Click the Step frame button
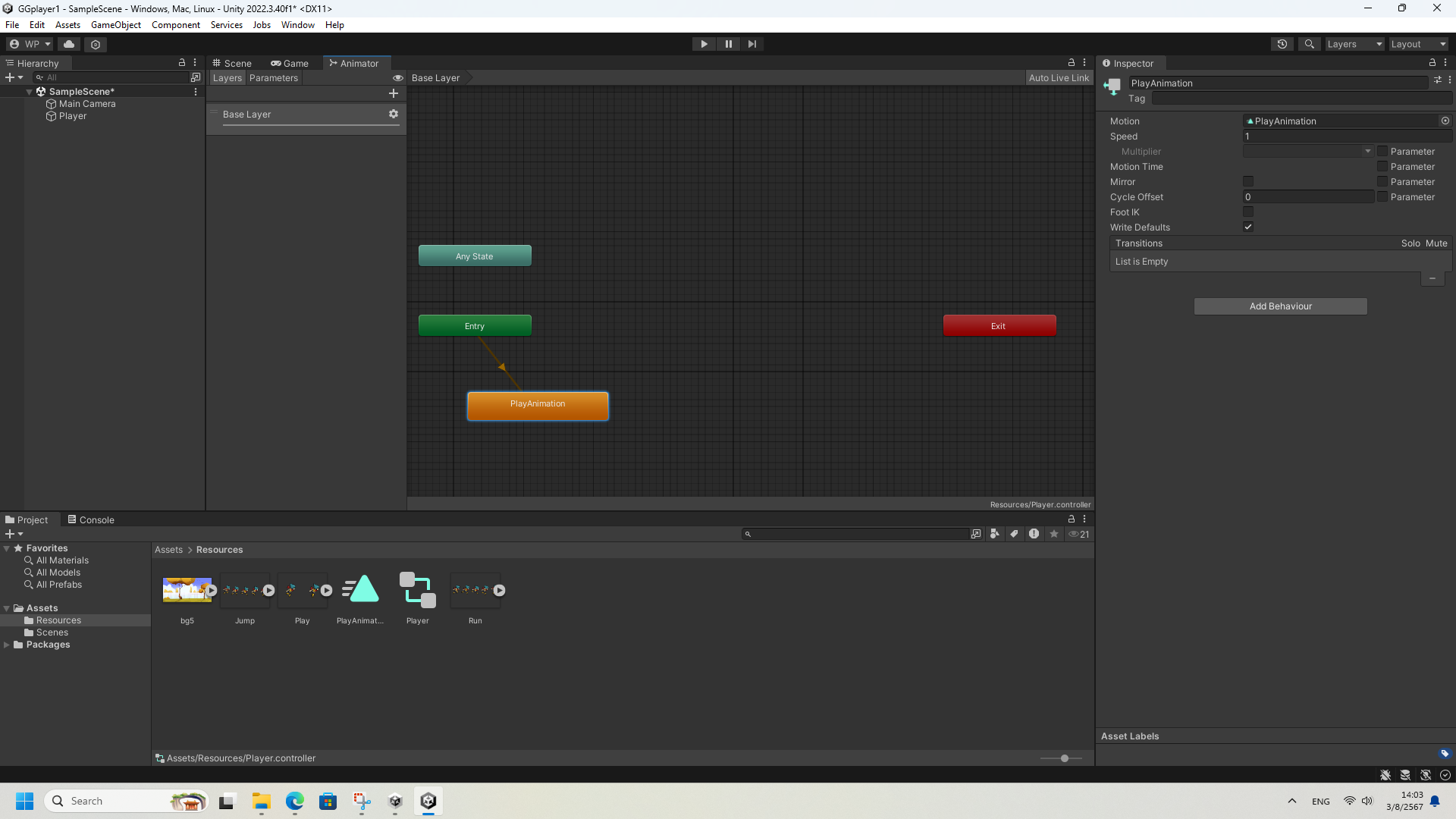This screenshot has width=1456, height=819. pyautogui.click(x=752, y=44)
